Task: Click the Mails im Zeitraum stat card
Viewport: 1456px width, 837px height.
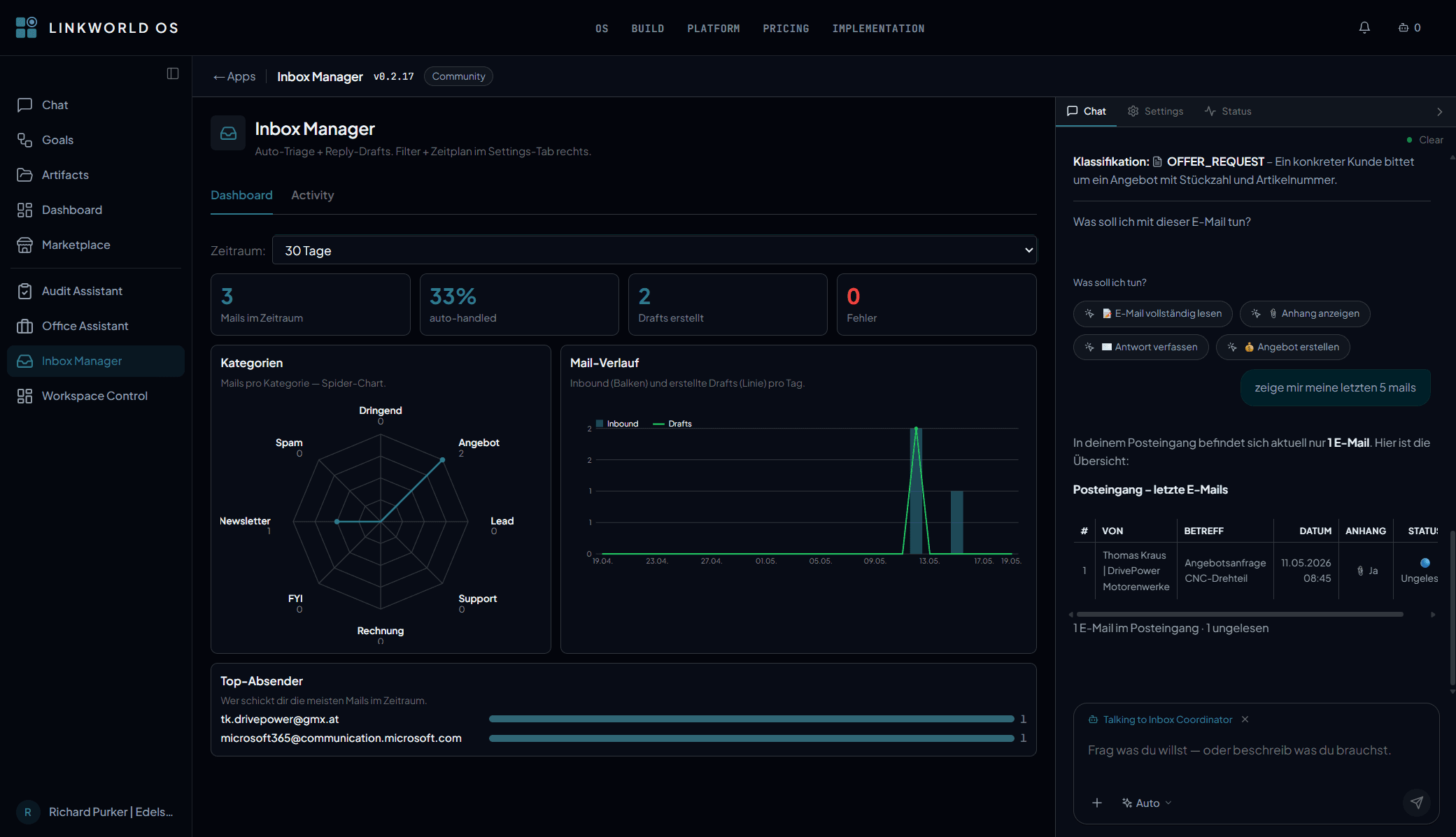Action: 311,305
